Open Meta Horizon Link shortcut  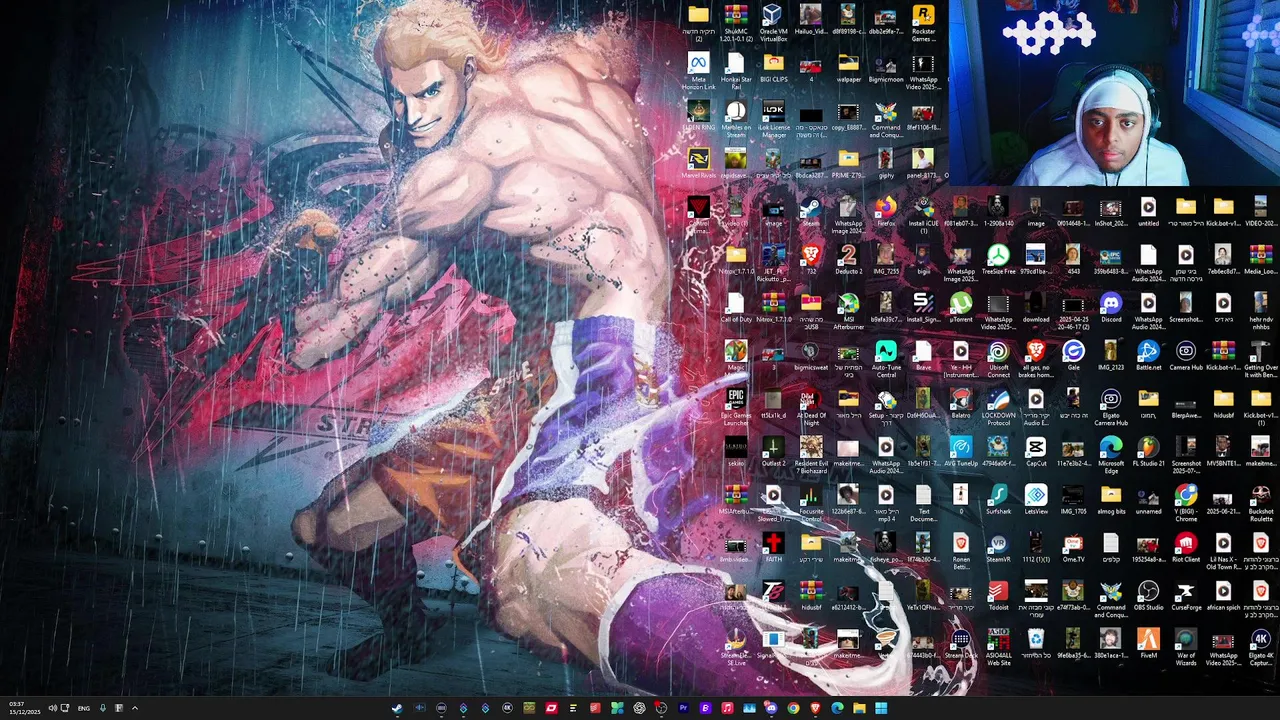(x=698, y=70)
